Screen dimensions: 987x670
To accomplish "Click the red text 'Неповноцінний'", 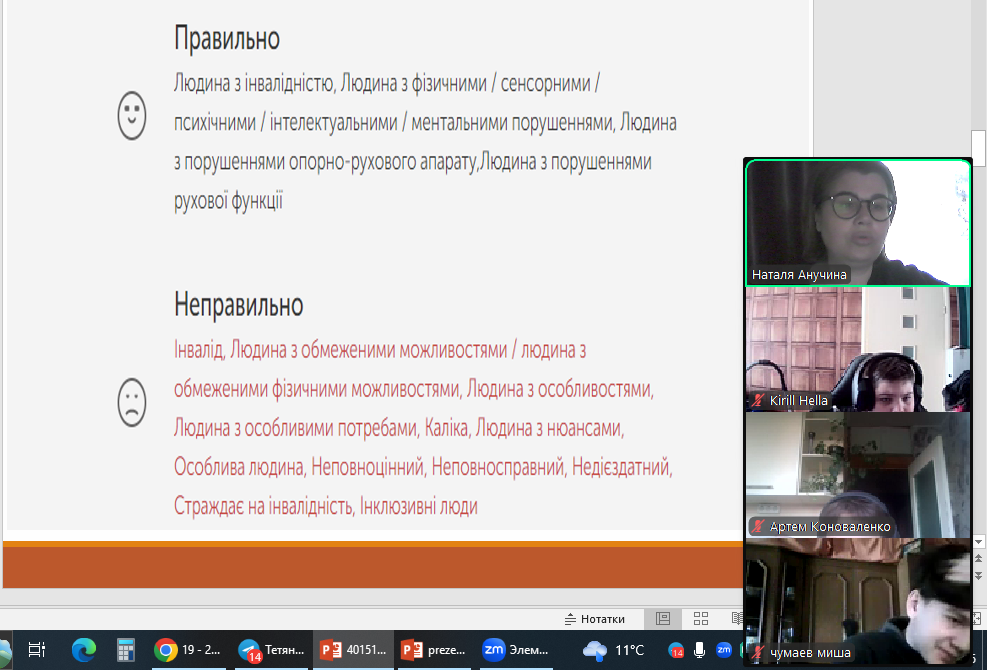I will click(x=368, y=467).
